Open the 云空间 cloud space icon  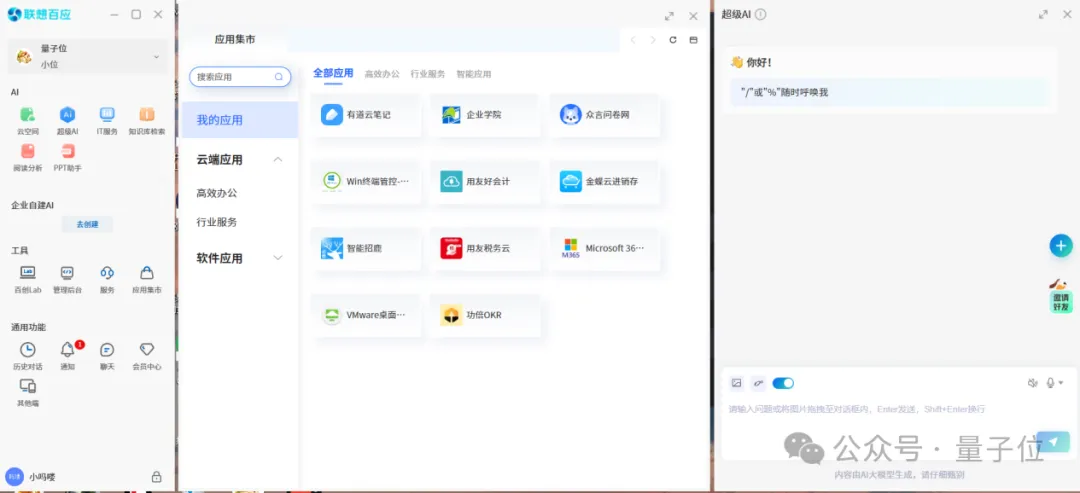coord(27,115)
